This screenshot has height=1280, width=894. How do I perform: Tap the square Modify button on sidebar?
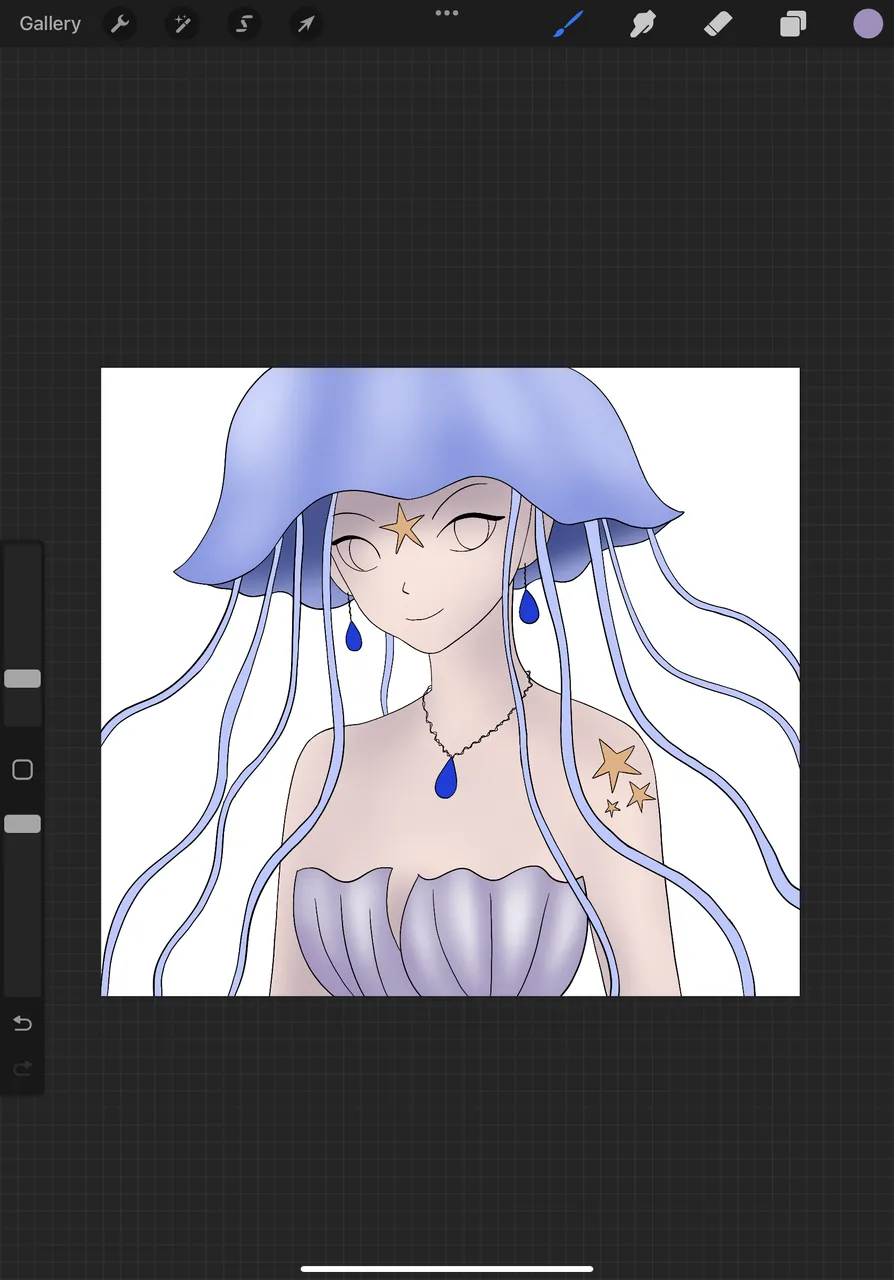click(22, 770)
